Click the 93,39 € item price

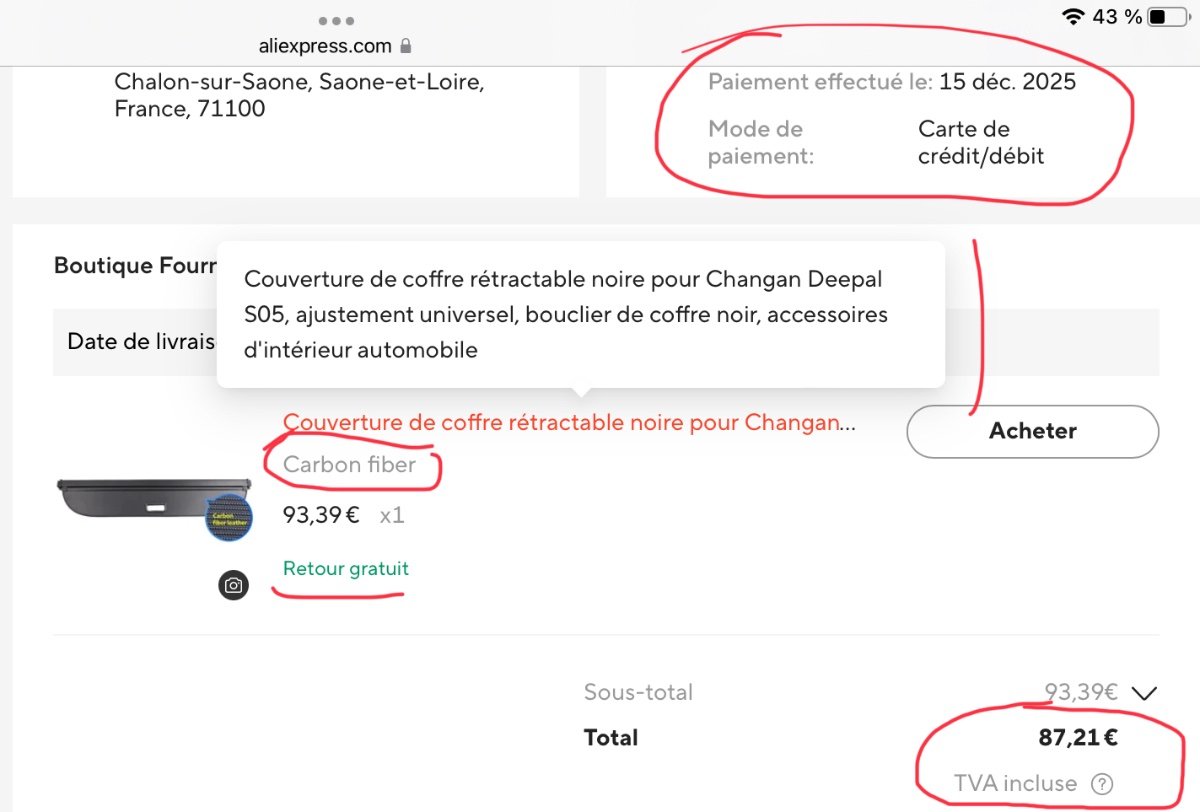coord(321,515)
